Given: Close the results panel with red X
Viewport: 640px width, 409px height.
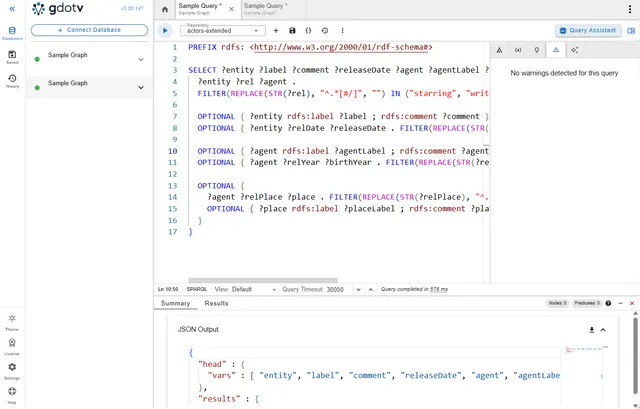Looking at the screenshot, I should (632, 303).
